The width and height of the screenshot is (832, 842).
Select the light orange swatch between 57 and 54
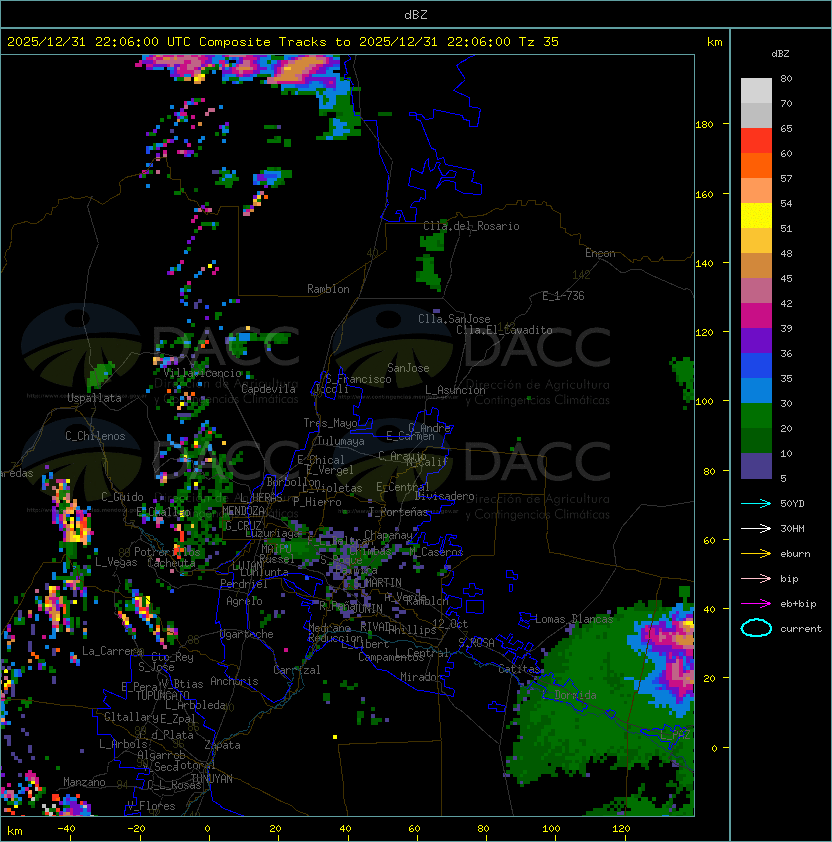[x=756, y=191]
